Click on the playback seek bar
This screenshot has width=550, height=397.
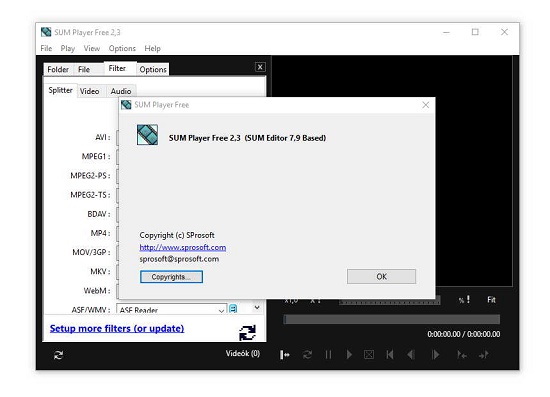pos(391,319)
